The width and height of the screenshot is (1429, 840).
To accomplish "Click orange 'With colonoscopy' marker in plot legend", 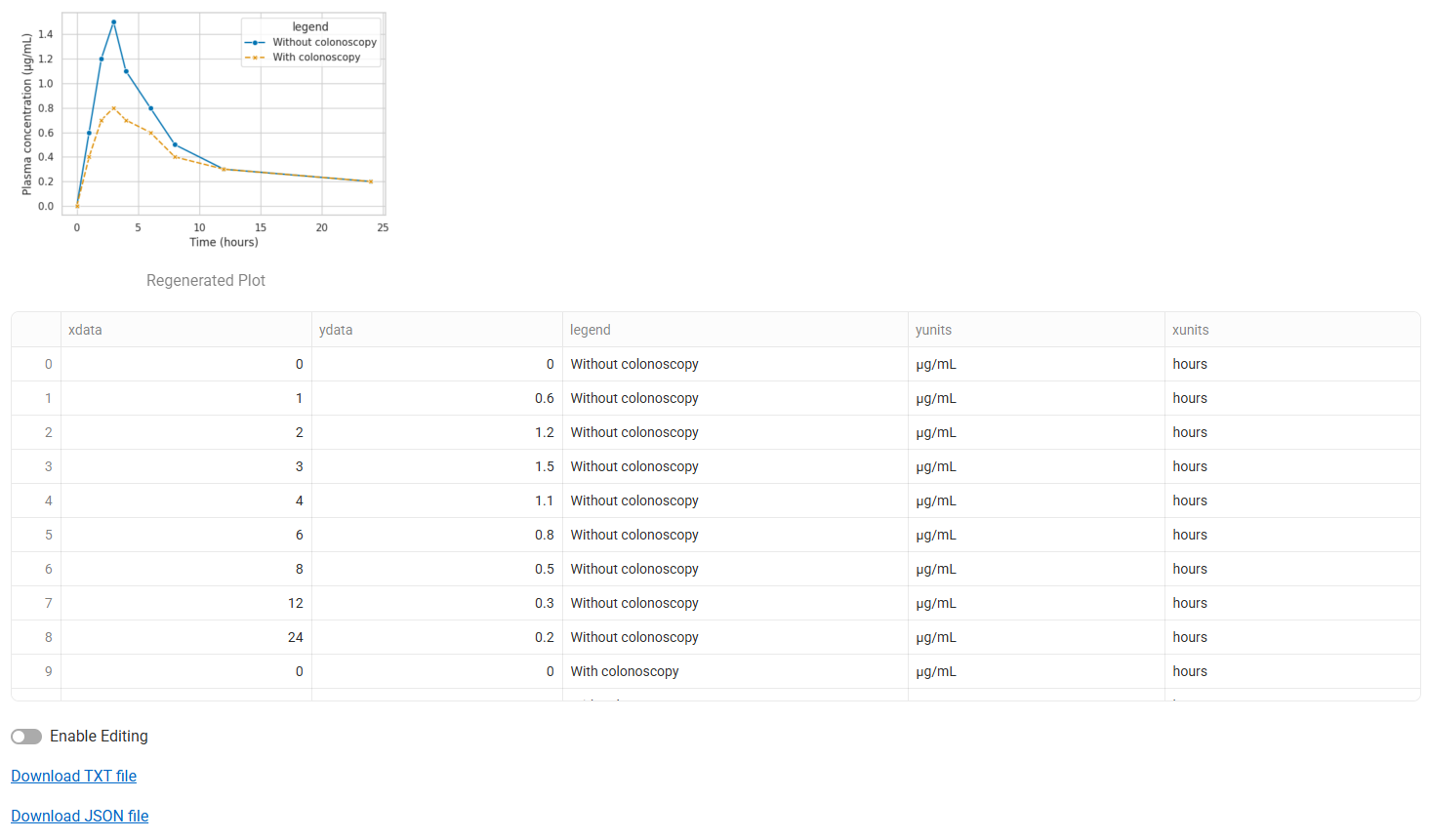I will (x=255, y=58).
